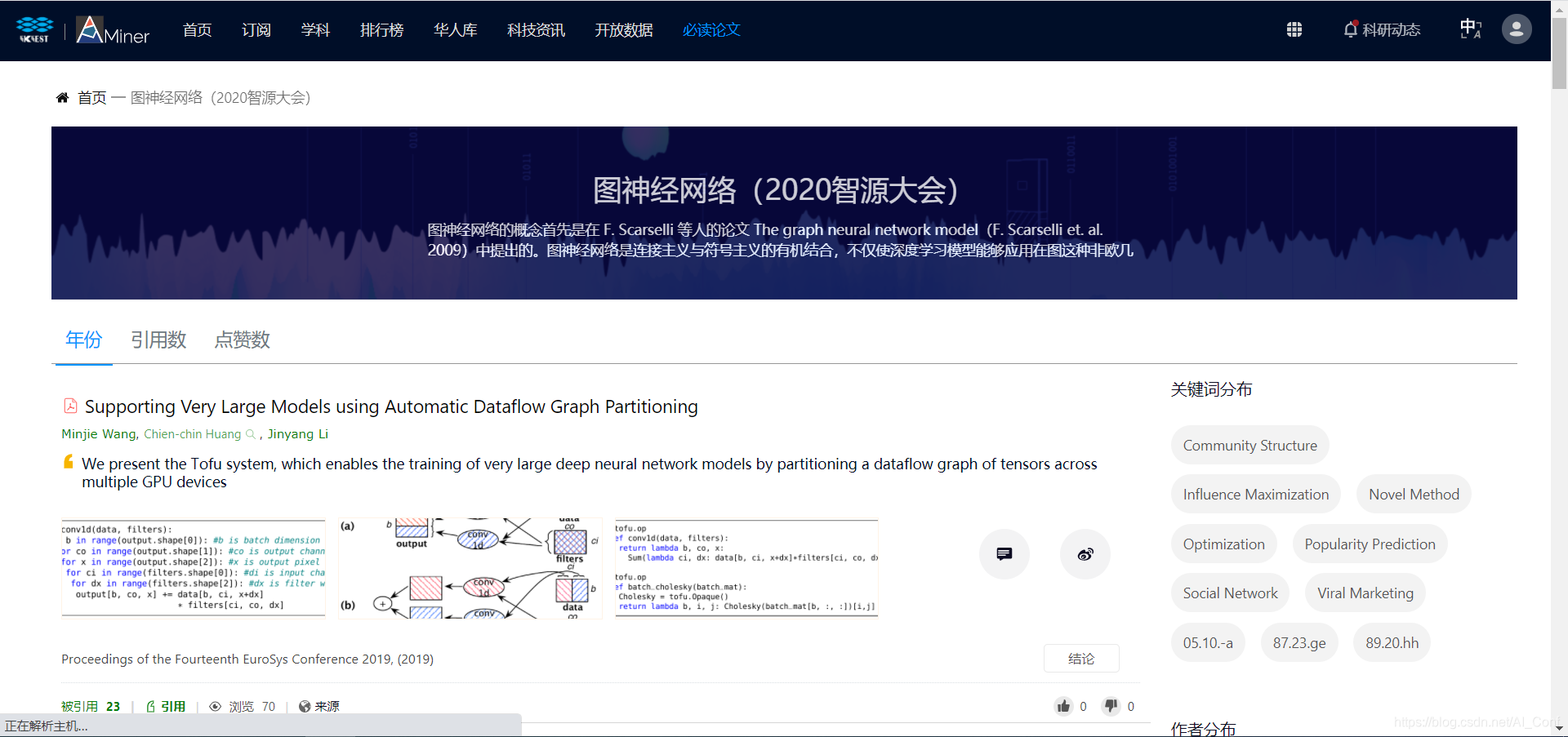1568x737 pixels.
Task: Open the user avatar account menu
Action: (1516, 29)
